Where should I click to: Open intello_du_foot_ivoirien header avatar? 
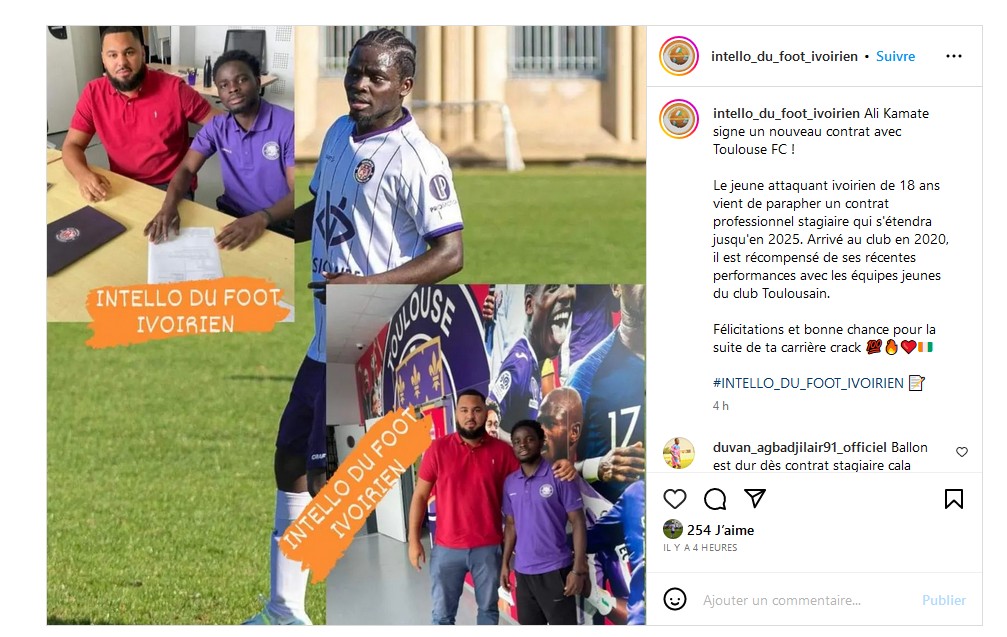click(679, 56)
